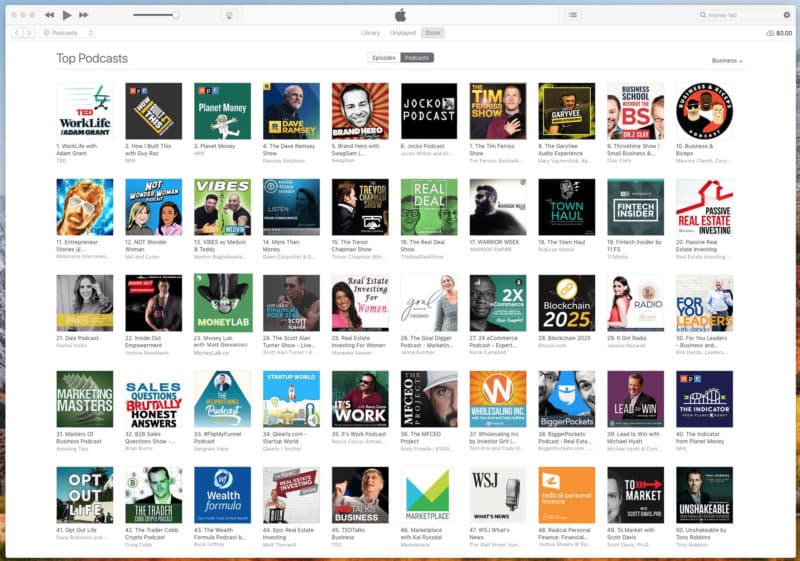Go back with the left chevron
The height and width of the screenshot is (561, 800).
pos(17,33)
